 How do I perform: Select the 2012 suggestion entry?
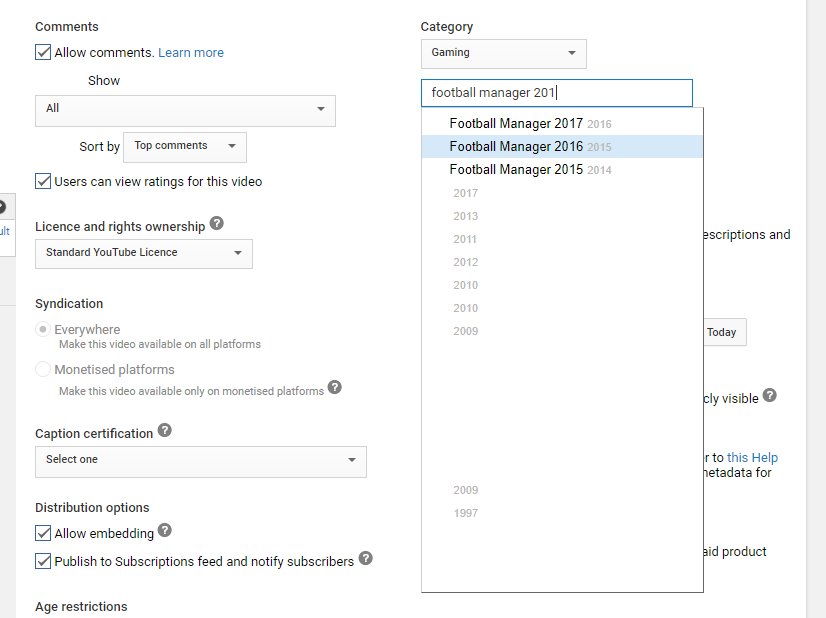click(x=562, y=262)
